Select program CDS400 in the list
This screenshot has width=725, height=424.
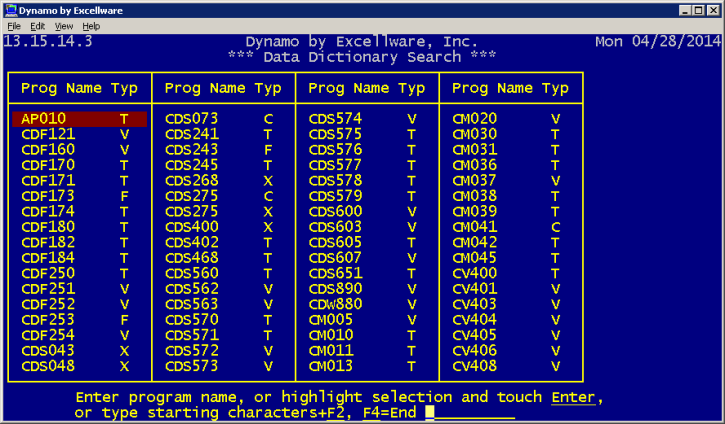pyautogui.click(x=191, y=227)
